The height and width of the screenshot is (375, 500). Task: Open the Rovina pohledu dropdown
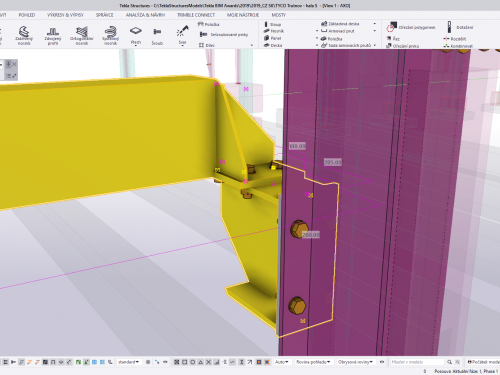pos(313,362)
